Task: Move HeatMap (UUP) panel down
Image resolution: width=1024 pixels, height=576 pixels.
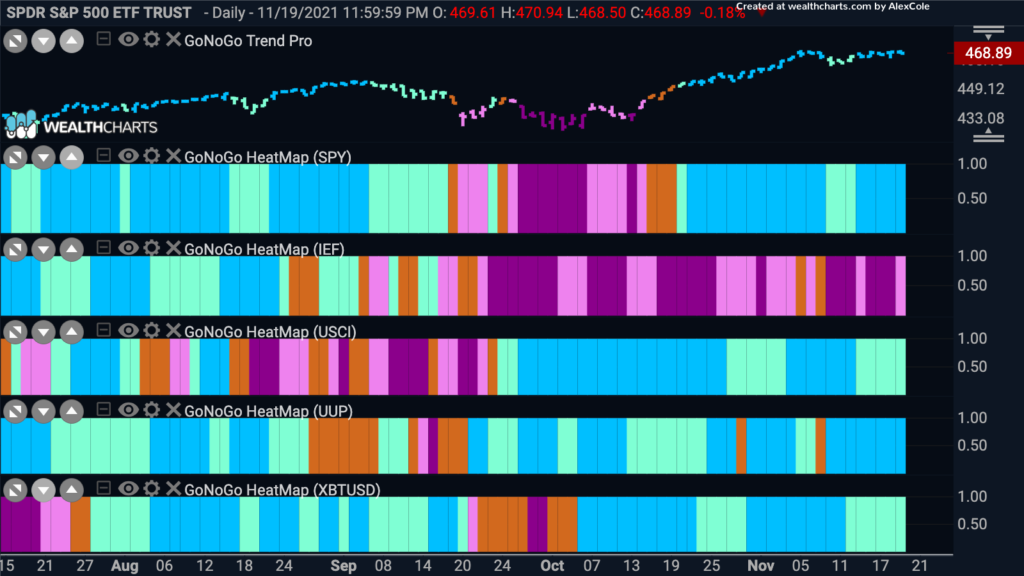Action: 43,411
